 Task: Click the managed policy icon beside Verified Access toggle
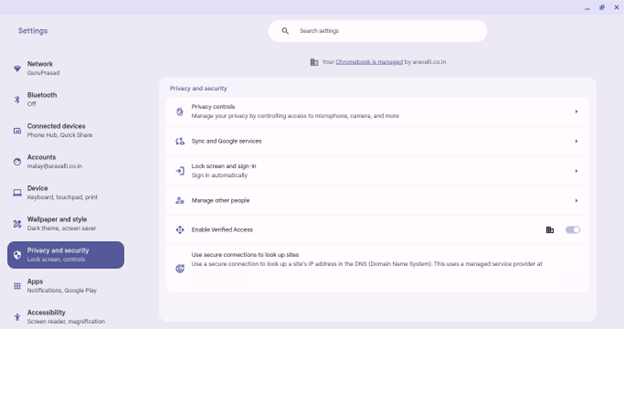(x=550, y=230)
